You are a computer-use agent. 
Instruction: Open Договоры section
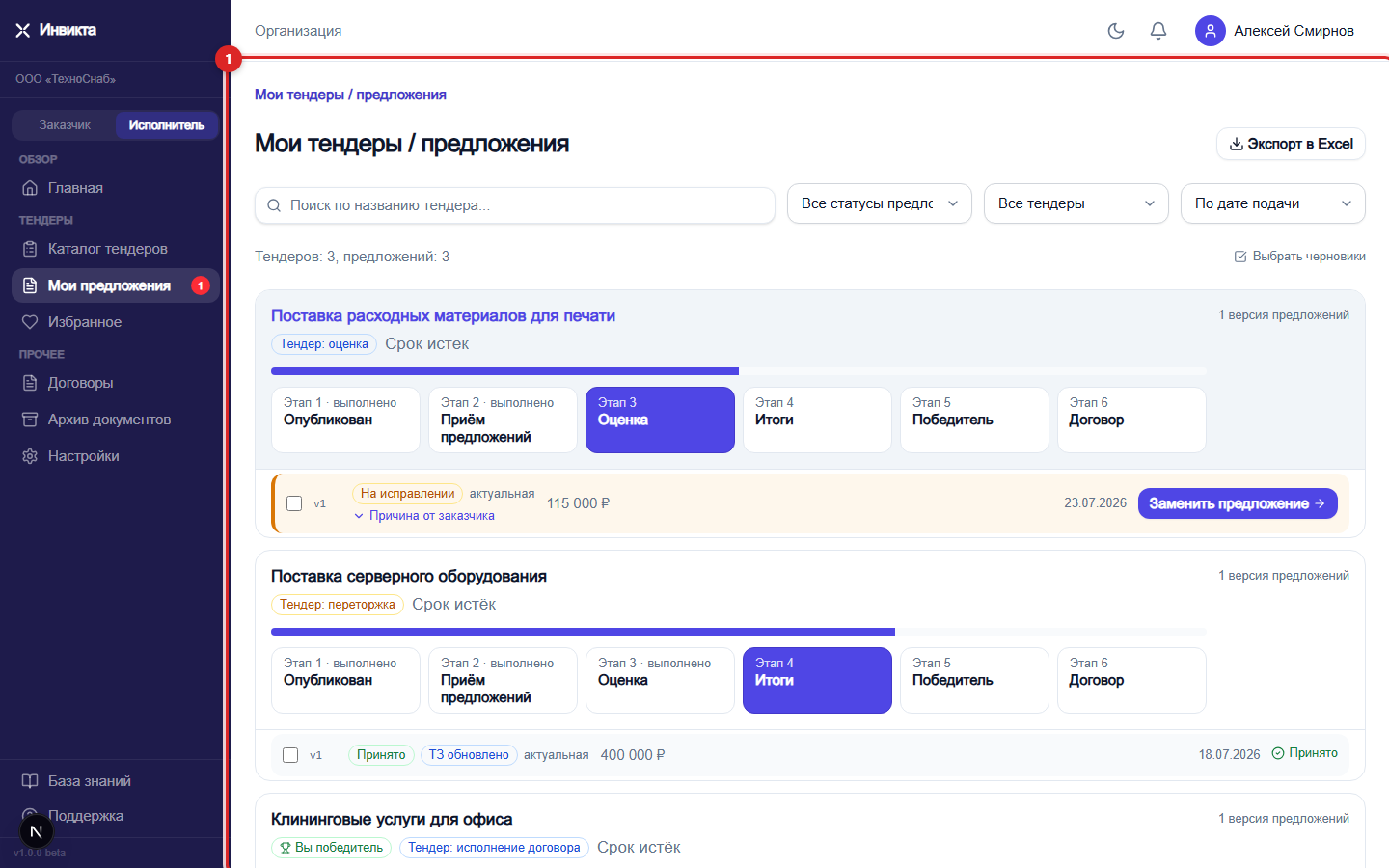point(116,383)
